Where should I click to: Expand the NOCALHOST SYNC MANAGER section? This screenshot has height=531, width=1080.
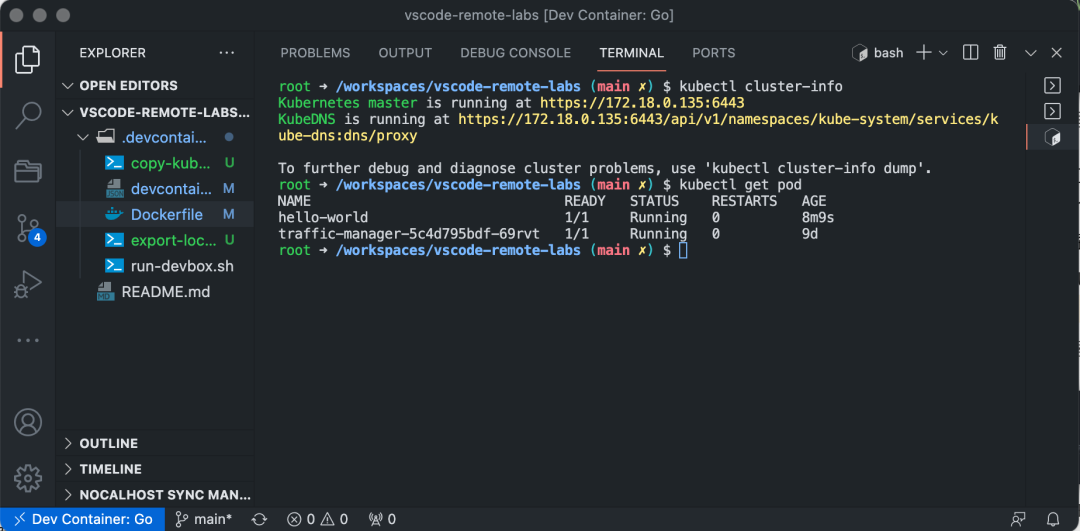[155, 494]
